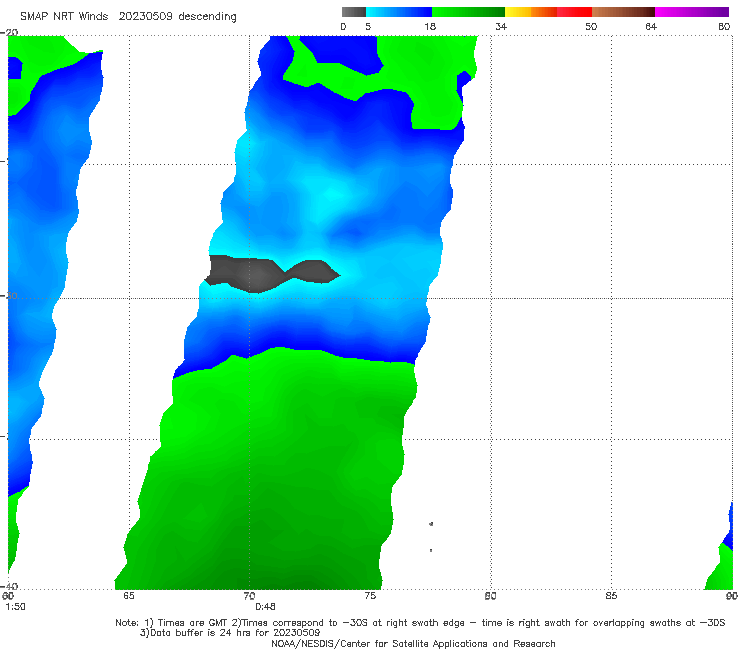Image resolution: width=740 pixels, height=650 pixels.
Task: Select the brown 50–64 segment of the color bar
Action: pyautogui.click(x=623, y=12)
